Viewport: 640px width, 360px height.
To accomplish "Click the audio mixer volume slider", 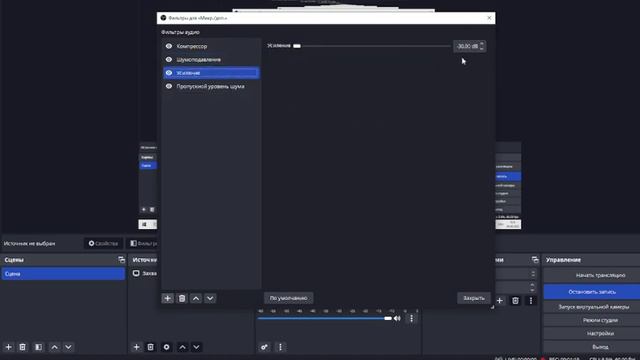I will 324,318.
